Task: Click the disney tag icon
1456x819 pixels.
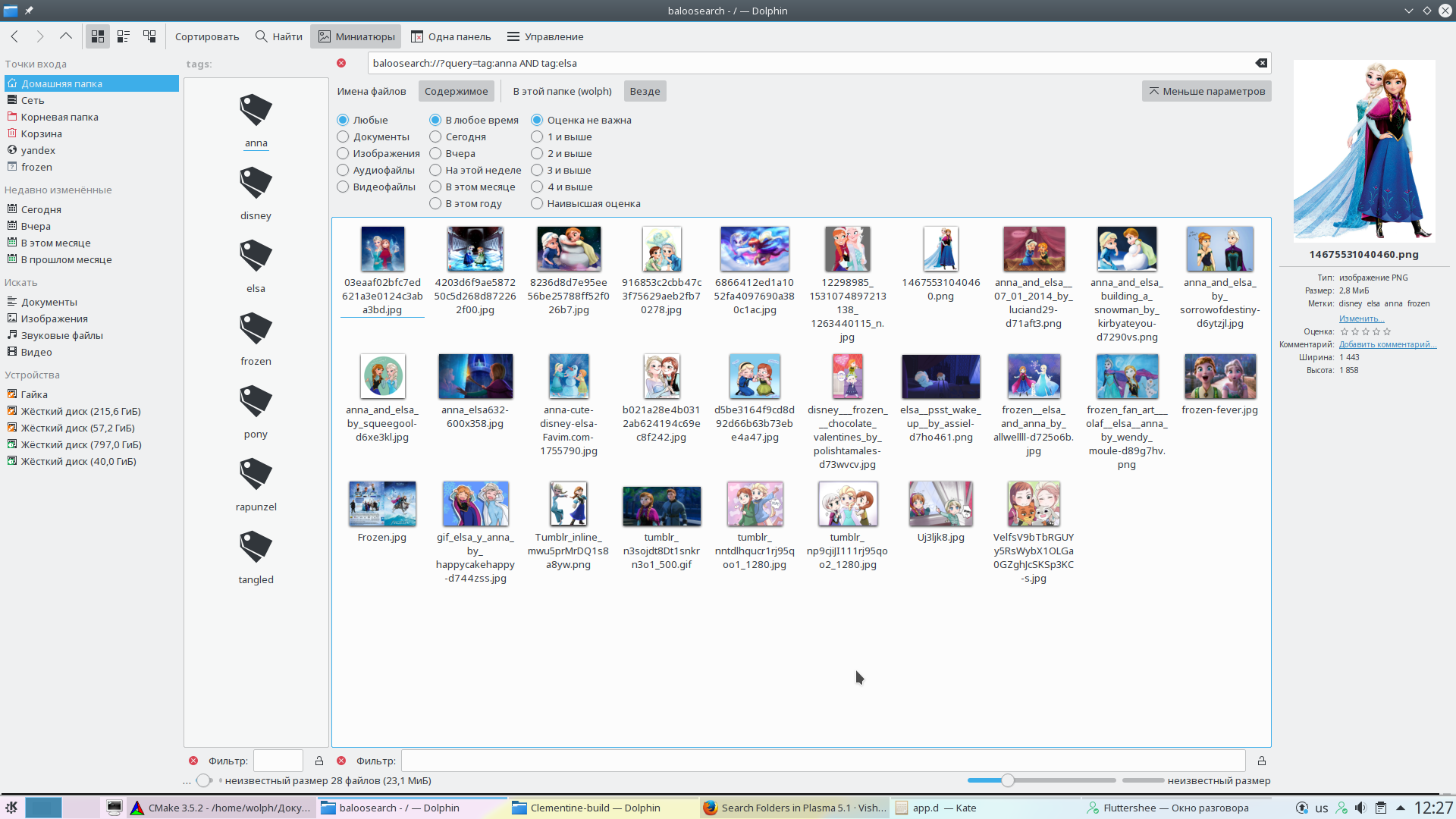Action: pos(256,184)
